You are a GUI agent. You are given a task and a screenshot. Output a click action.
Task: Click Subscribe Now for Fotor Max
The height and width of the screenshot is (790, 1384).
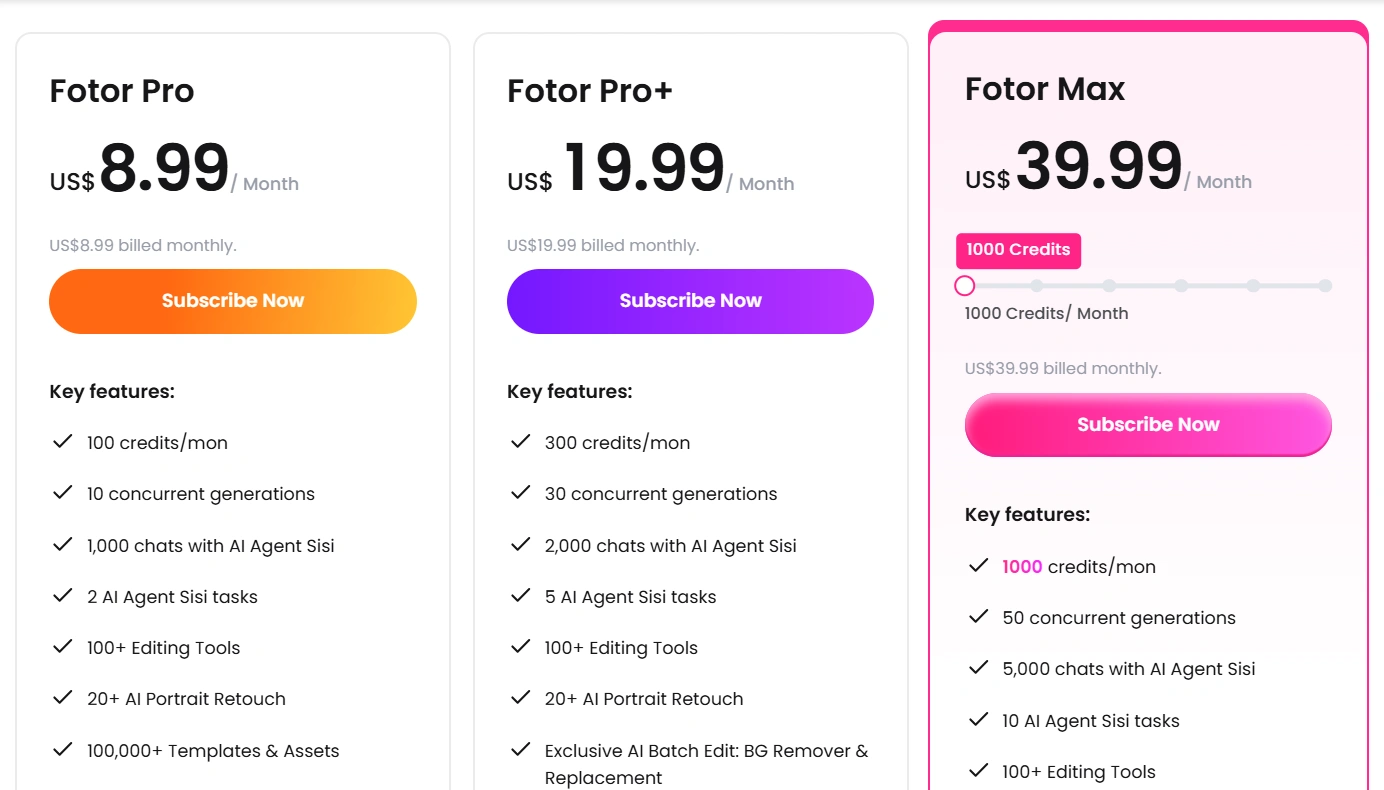(1148, 425)
